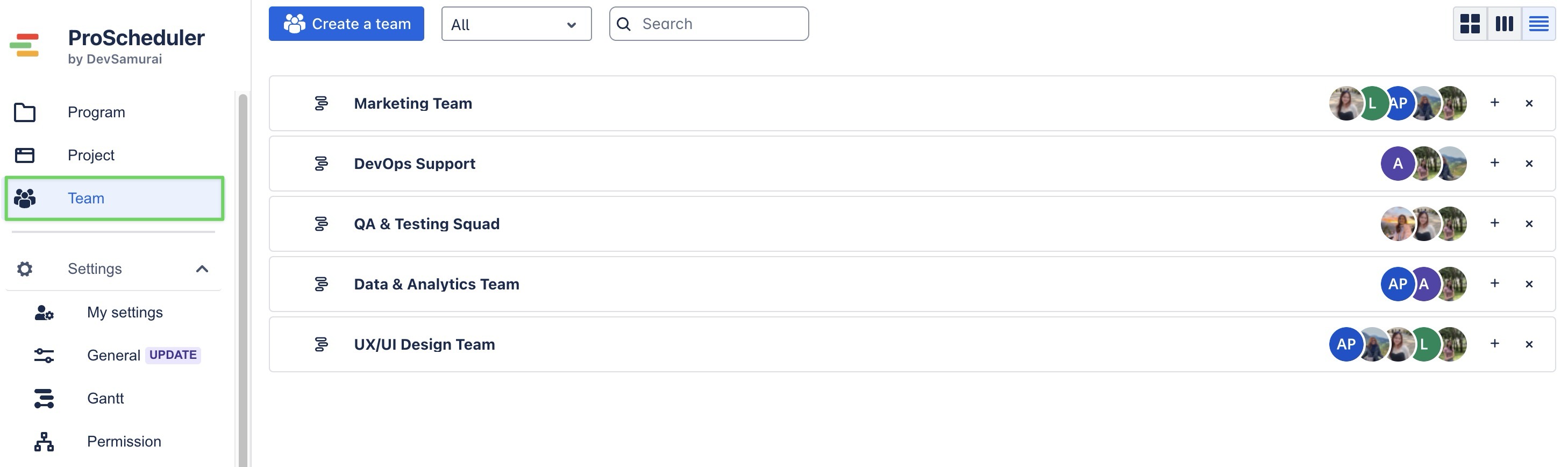Click the Create a team button
1568x467 pixels.
point(346,24)
